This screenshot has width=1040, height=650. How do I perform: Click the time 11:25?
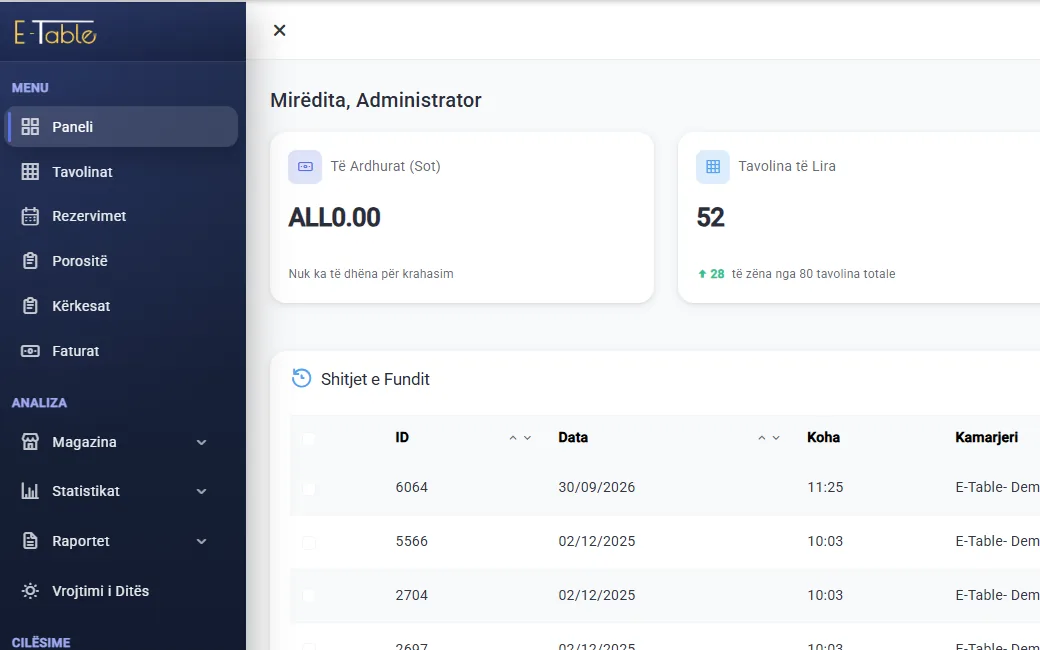click(x=825, y=488)
